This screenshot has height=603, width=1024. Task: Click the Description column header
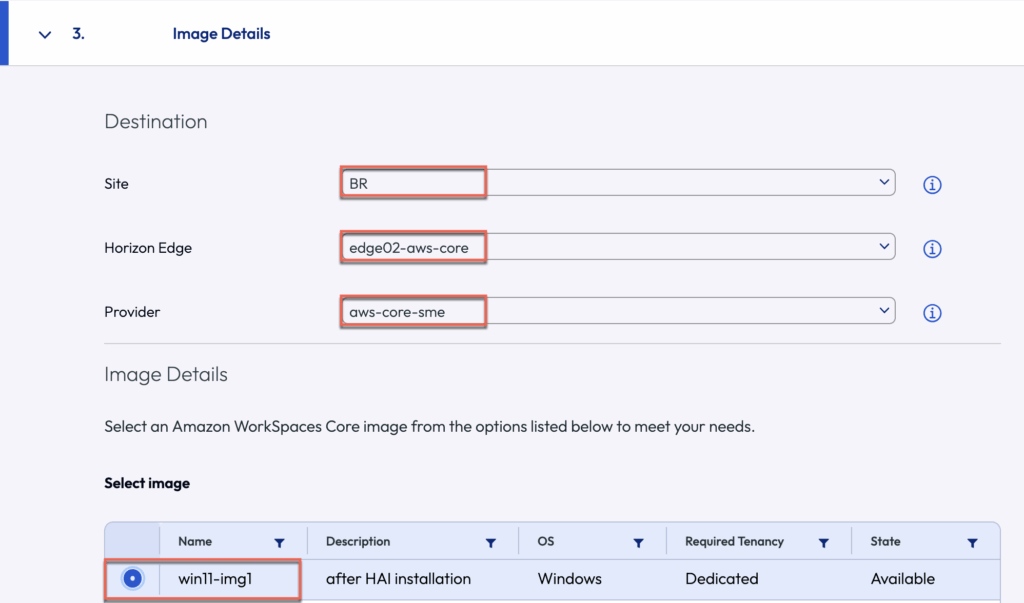358,542
